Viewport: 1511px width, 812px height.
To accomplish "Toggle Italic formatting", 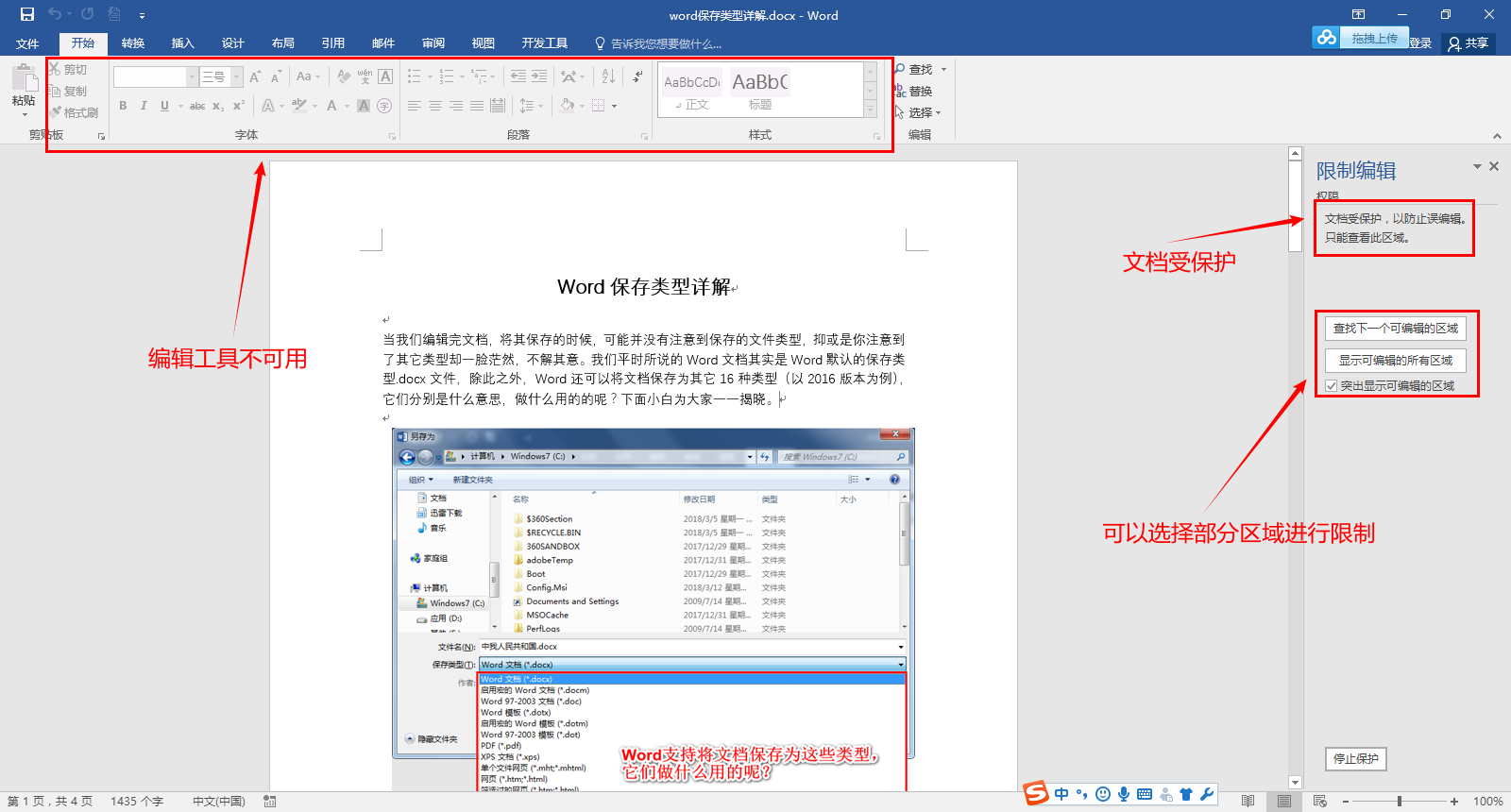I will pos(144,106).
